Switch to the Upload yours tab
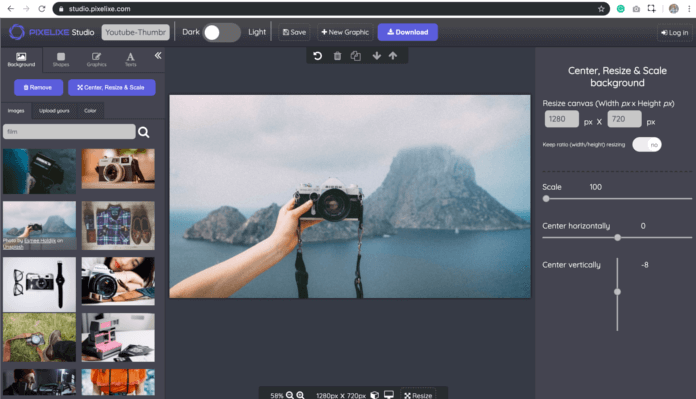 tap(54, 111)
